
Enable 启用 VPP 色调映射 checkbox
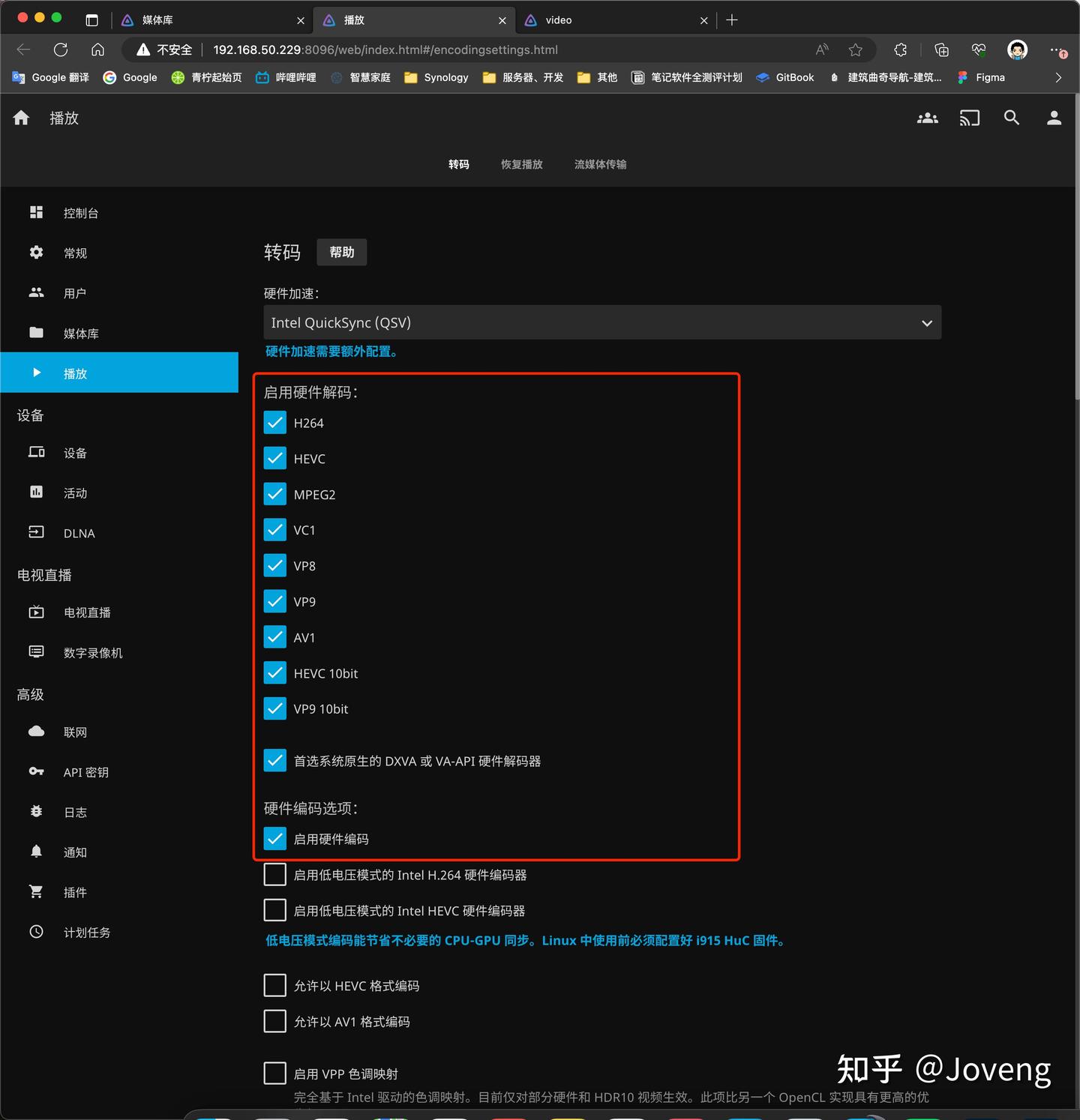(275, 1073)
